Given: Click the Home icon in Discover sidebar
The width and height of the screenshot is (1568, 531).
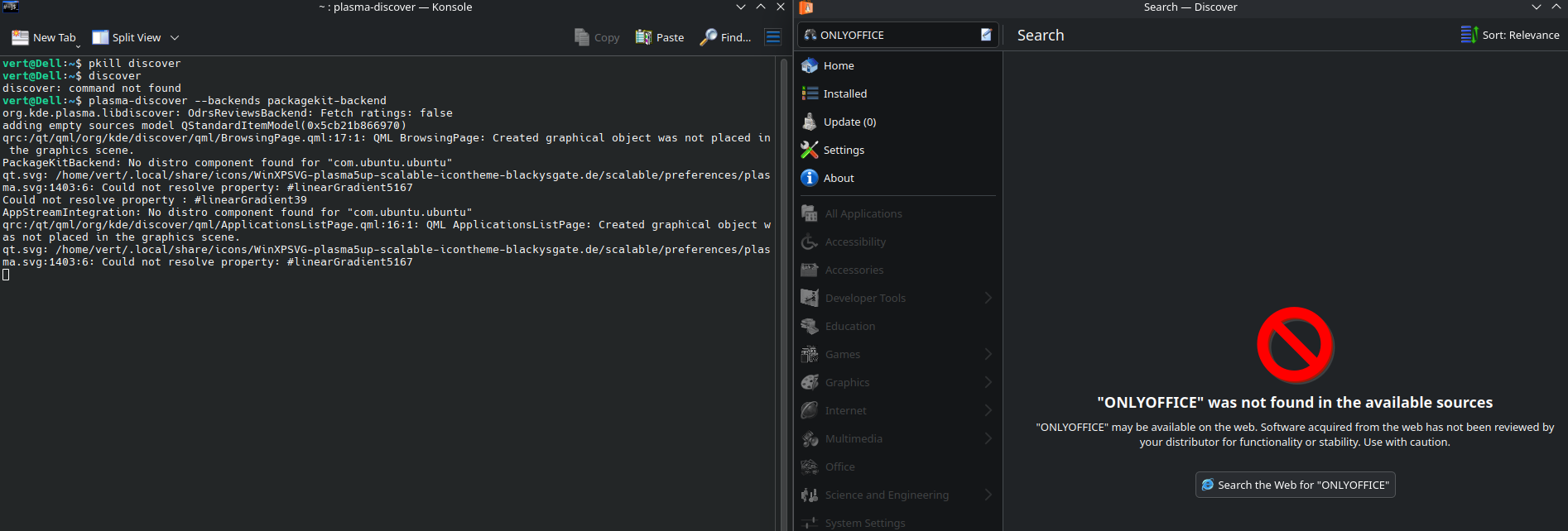Looking at the screenshot, I should [x=810, y=65].
